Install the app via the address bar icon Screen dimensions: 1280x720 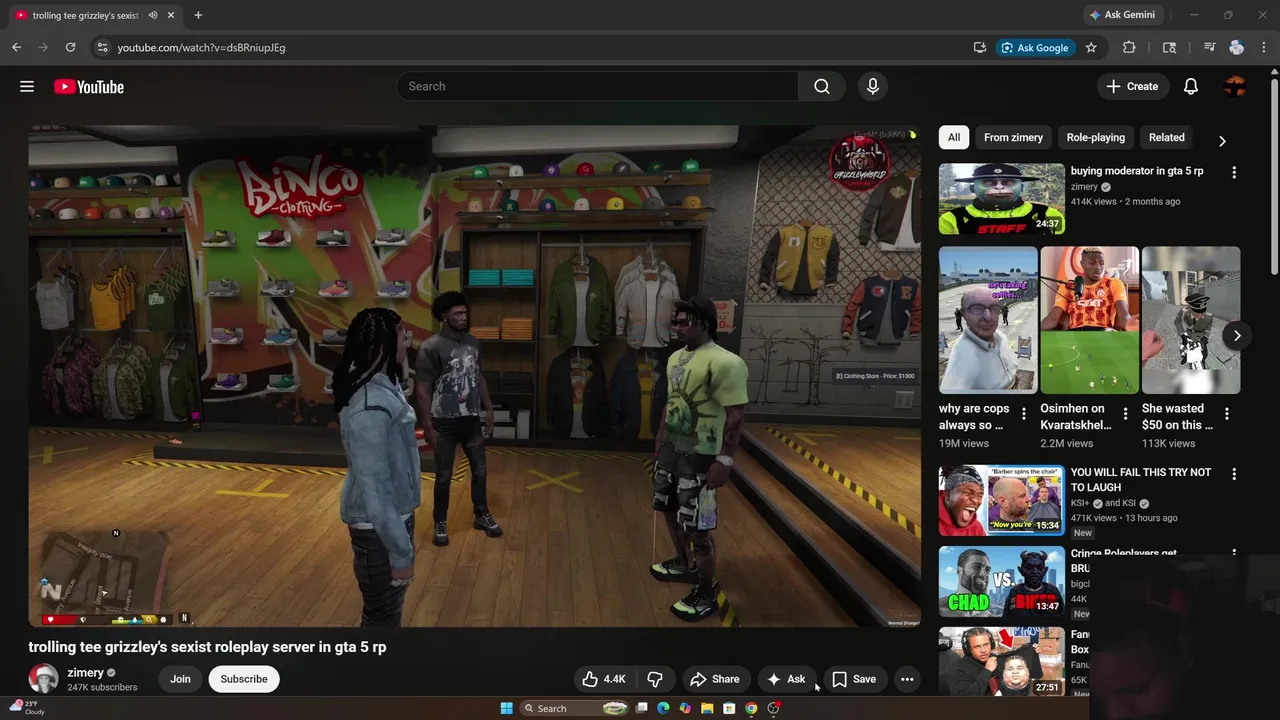[980, 47]
